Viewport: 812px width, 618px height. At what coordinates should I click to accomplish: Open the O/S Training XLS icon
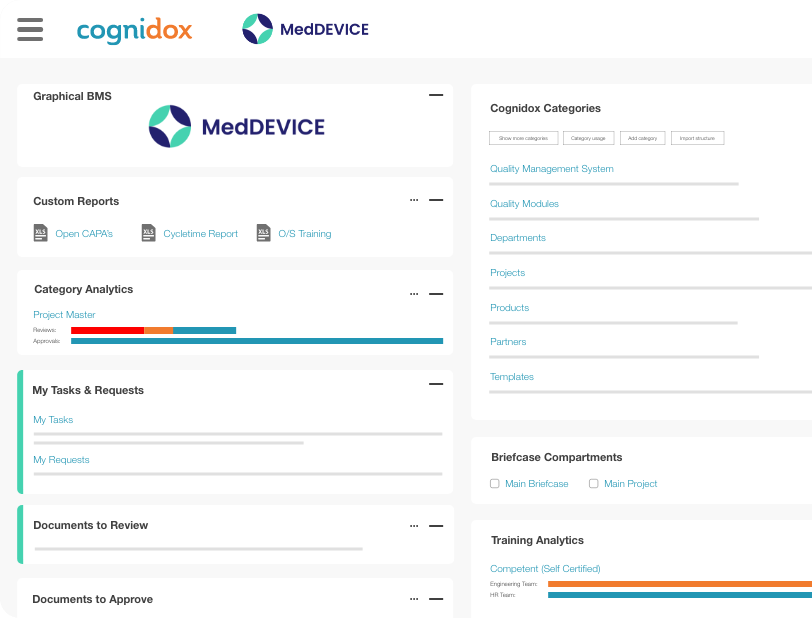click(263, 233)
